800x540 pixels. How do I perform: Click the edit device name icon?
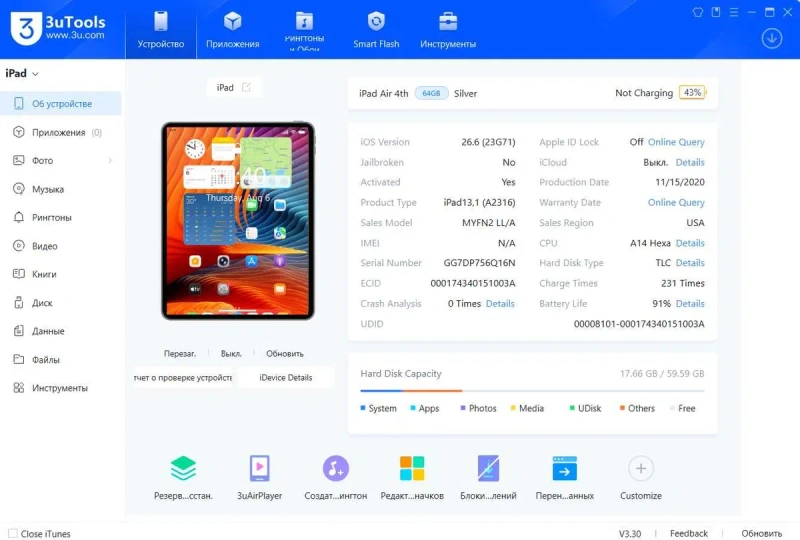(x=246, y=87)
